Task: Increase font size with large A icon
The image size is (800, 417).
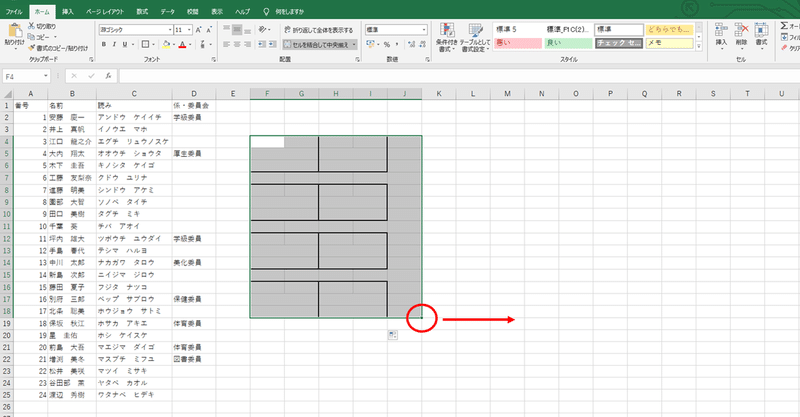Action: tap(198, 30)
